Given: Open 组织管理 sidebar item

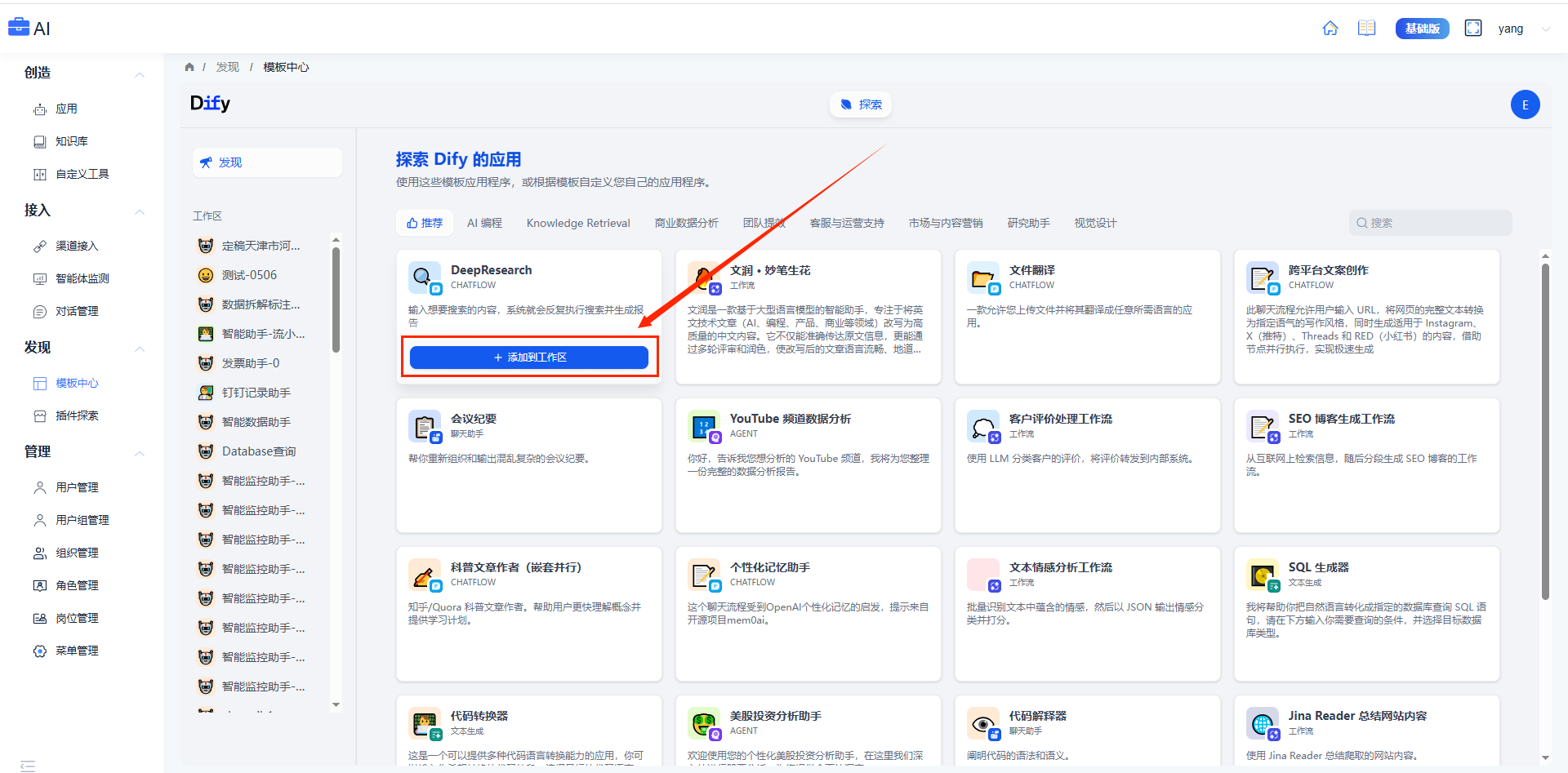Looking at the screenshot, I should 77,553.
